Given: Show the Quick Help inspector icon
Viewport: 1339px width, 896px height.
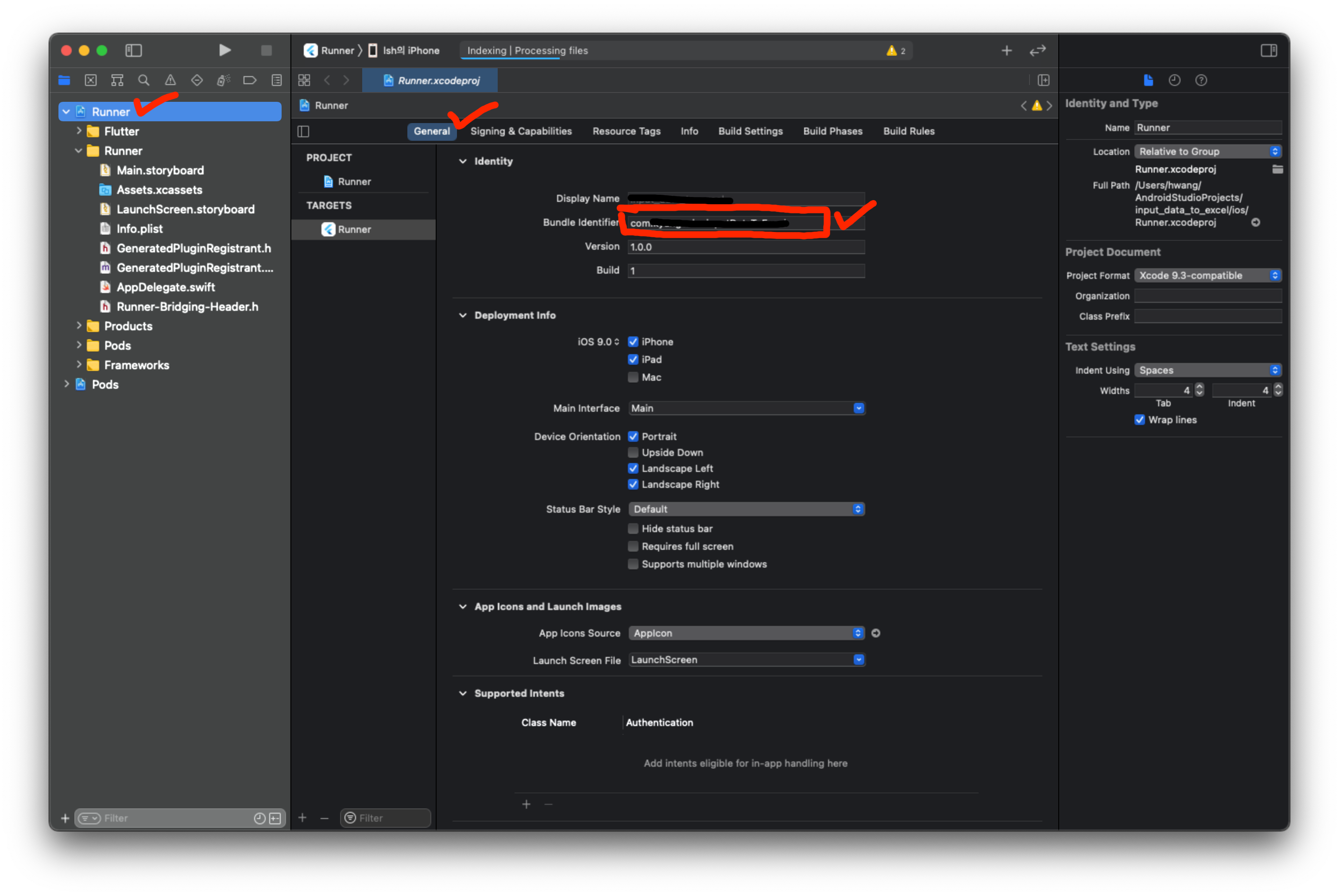Looking at the screenshot, I should 1201,80.
